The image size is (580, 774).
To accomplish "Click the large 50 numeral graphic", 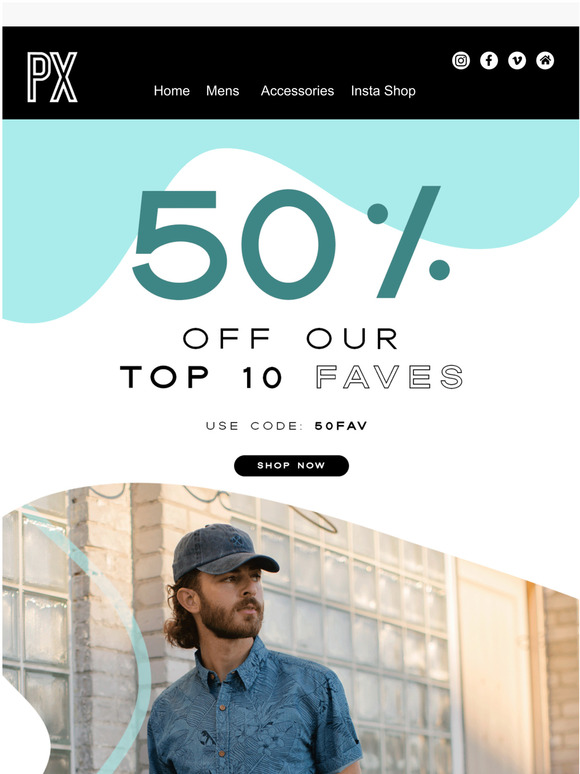I will pos(234,244).
